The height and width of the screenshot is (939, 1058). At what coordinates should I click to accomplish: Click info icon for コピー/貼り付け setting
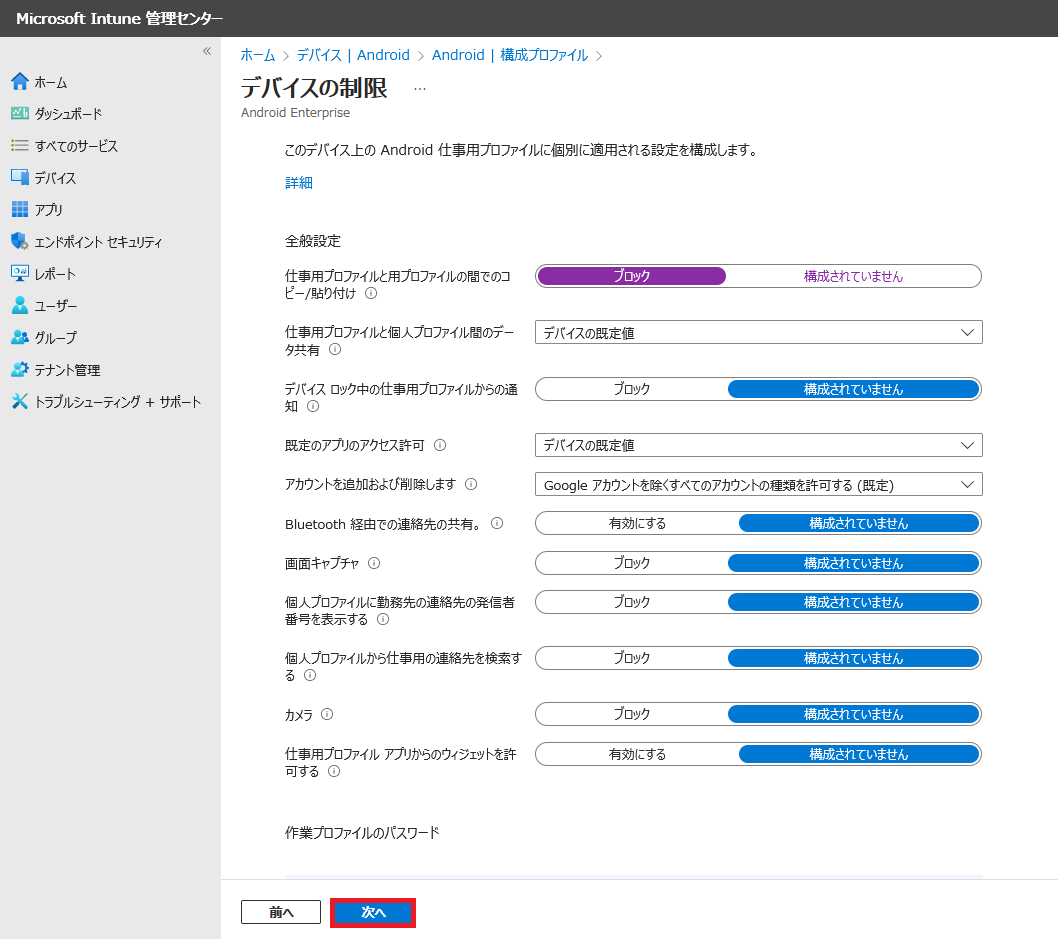371,293
